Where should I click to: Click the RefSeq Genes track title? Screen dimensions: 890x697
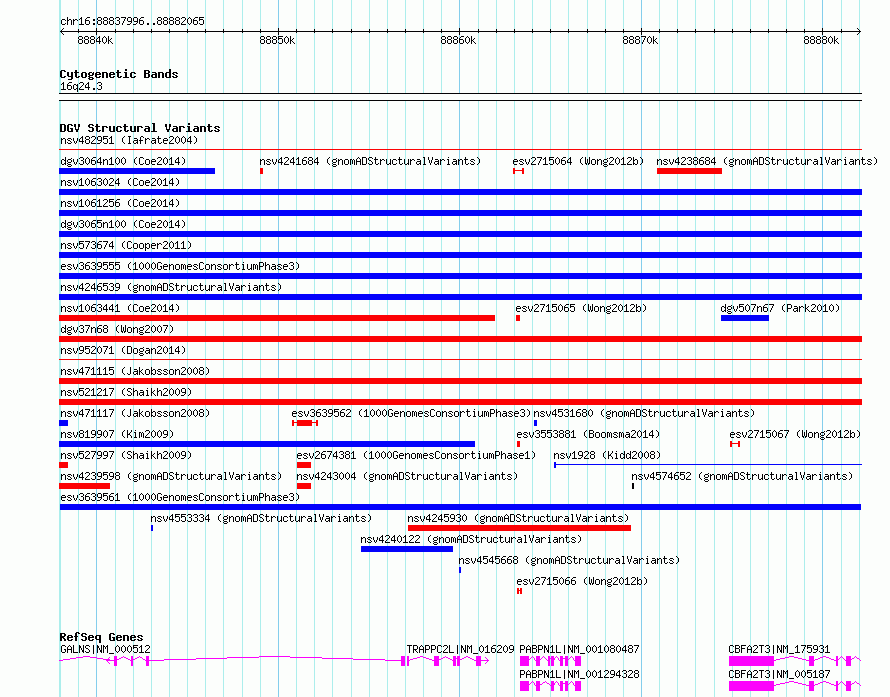(x=101, y=637)
